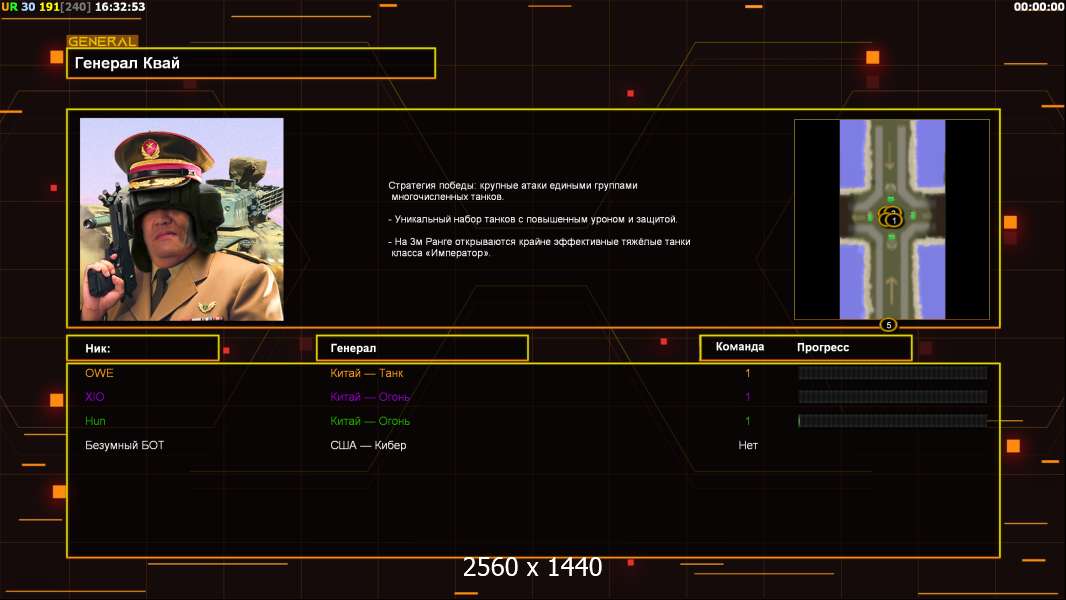Click the Ник: column header
The height and width of the screenshot is (600, 1066).
(142, 348)
